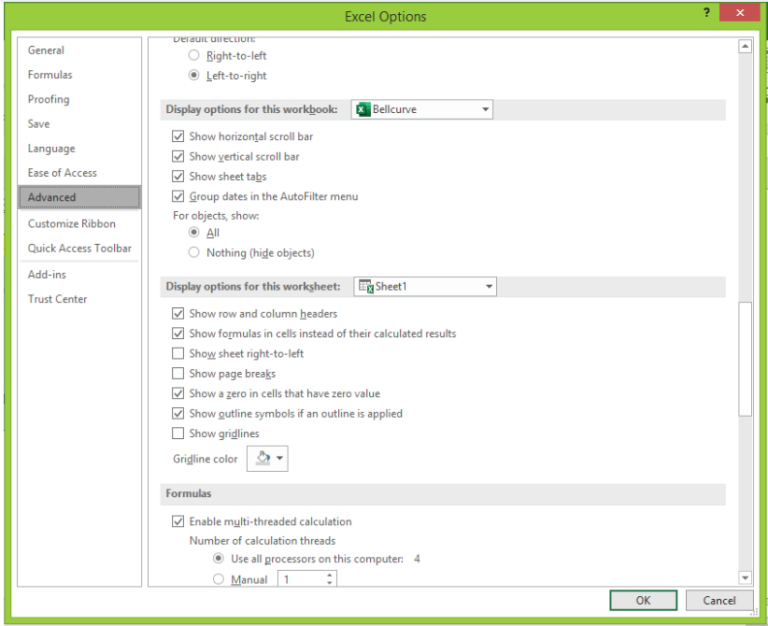Expand the Sheet1 worksheet dropdown
The width and height of the screenshot is (768, 626).
coord(488,287)
